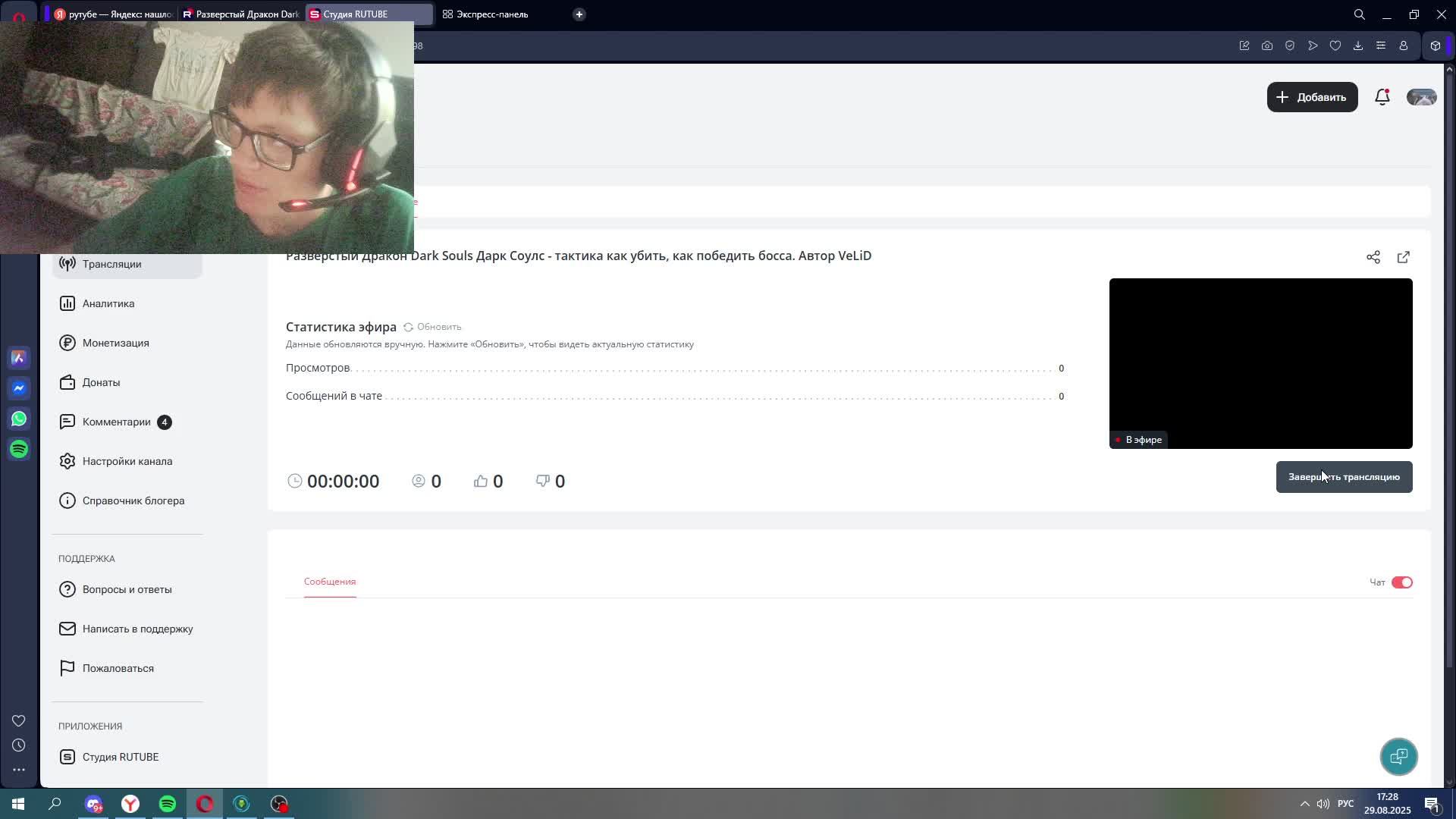Viewport: 1456px width, 819px height.
Task: Expand the Добавить menu
Action: pyautogui.click(x=1312, y=97)
